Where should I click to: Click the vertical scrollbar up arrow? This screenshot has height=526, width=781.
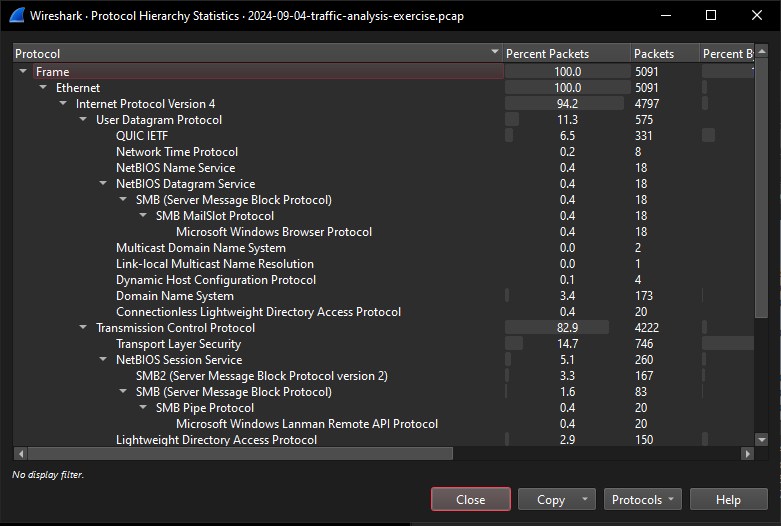[x=762, y=51]
